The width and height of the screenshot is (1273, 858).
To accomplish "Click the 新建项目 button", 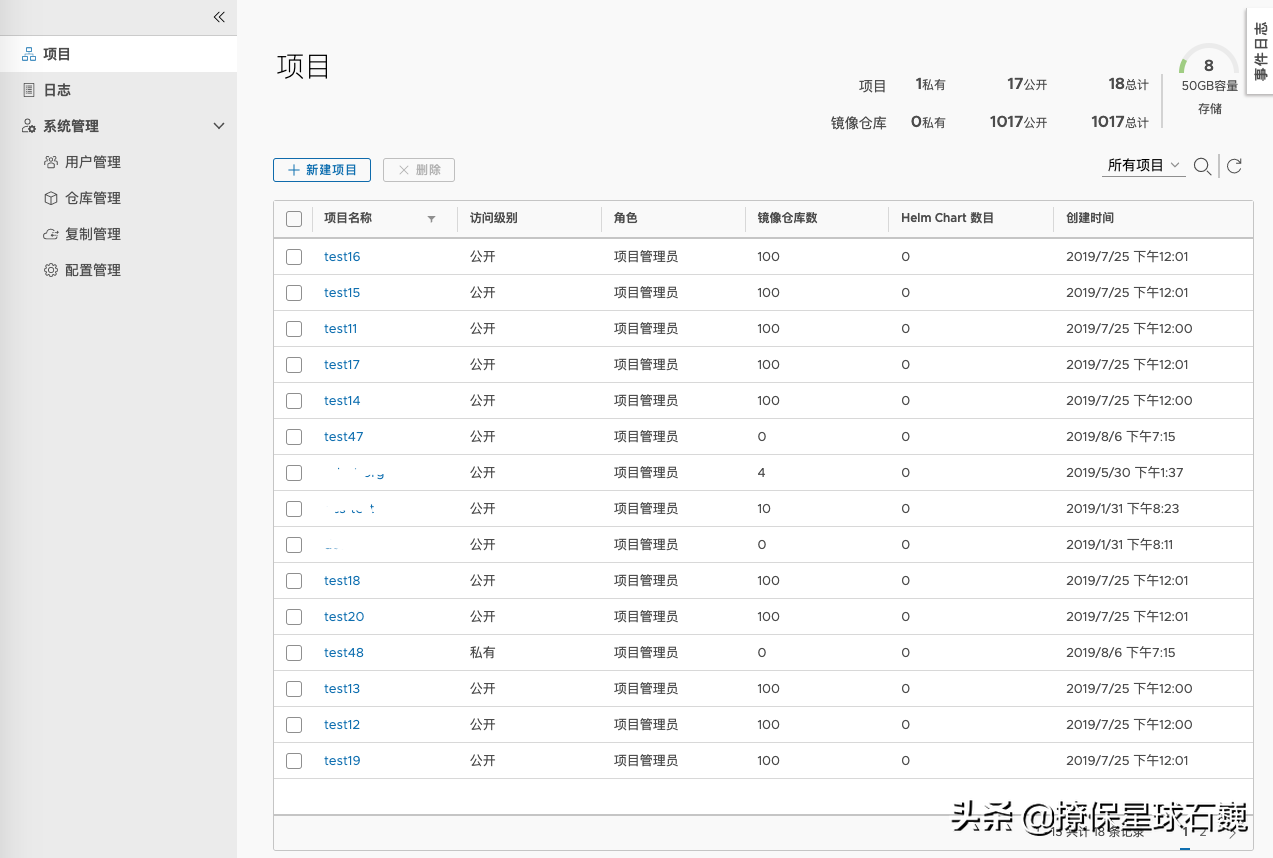I will tap(322, 170).
